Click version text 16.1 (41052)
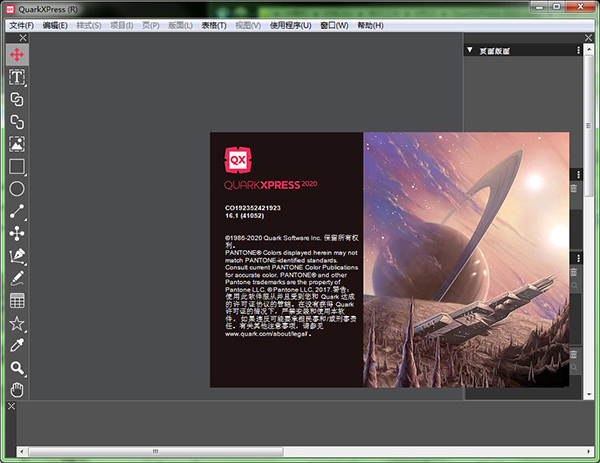Viewport: 600px width, 463px height. point(245,215)
